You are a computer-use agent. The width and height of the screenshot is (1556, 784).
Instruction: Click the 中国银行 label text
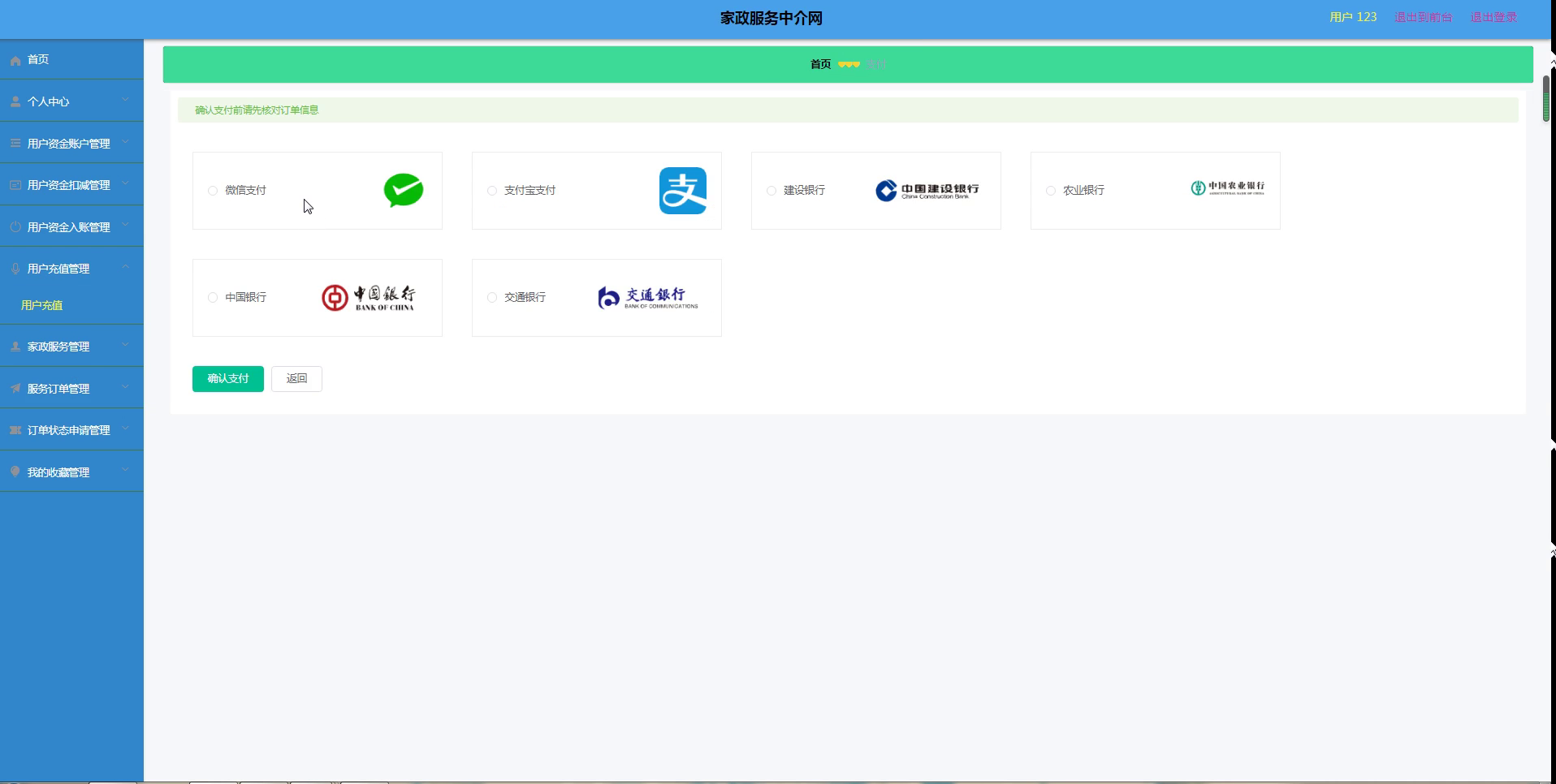(245, 298)
